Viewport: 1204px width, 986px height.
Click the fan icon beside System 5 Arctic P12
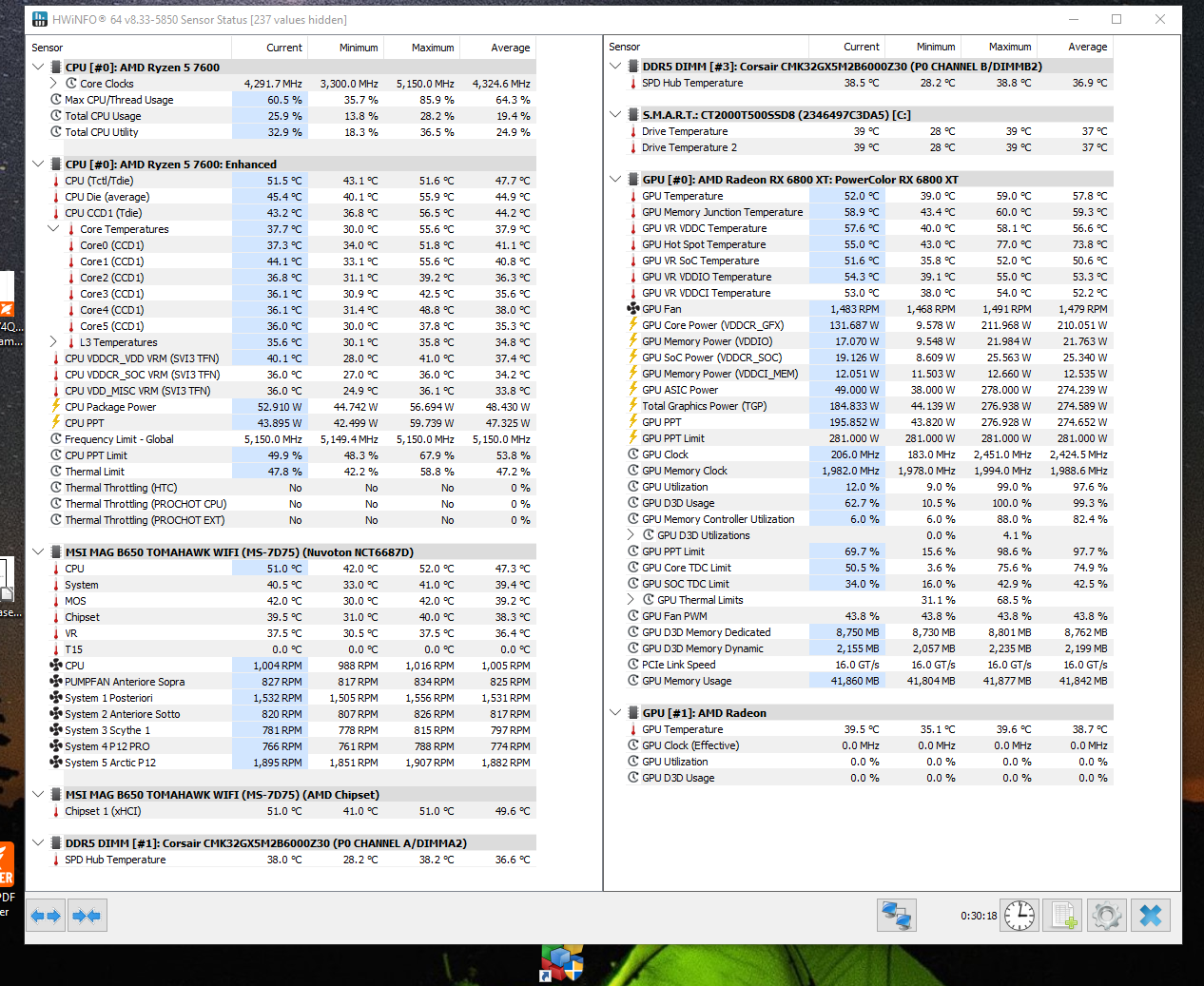click(x=56, y=763)
